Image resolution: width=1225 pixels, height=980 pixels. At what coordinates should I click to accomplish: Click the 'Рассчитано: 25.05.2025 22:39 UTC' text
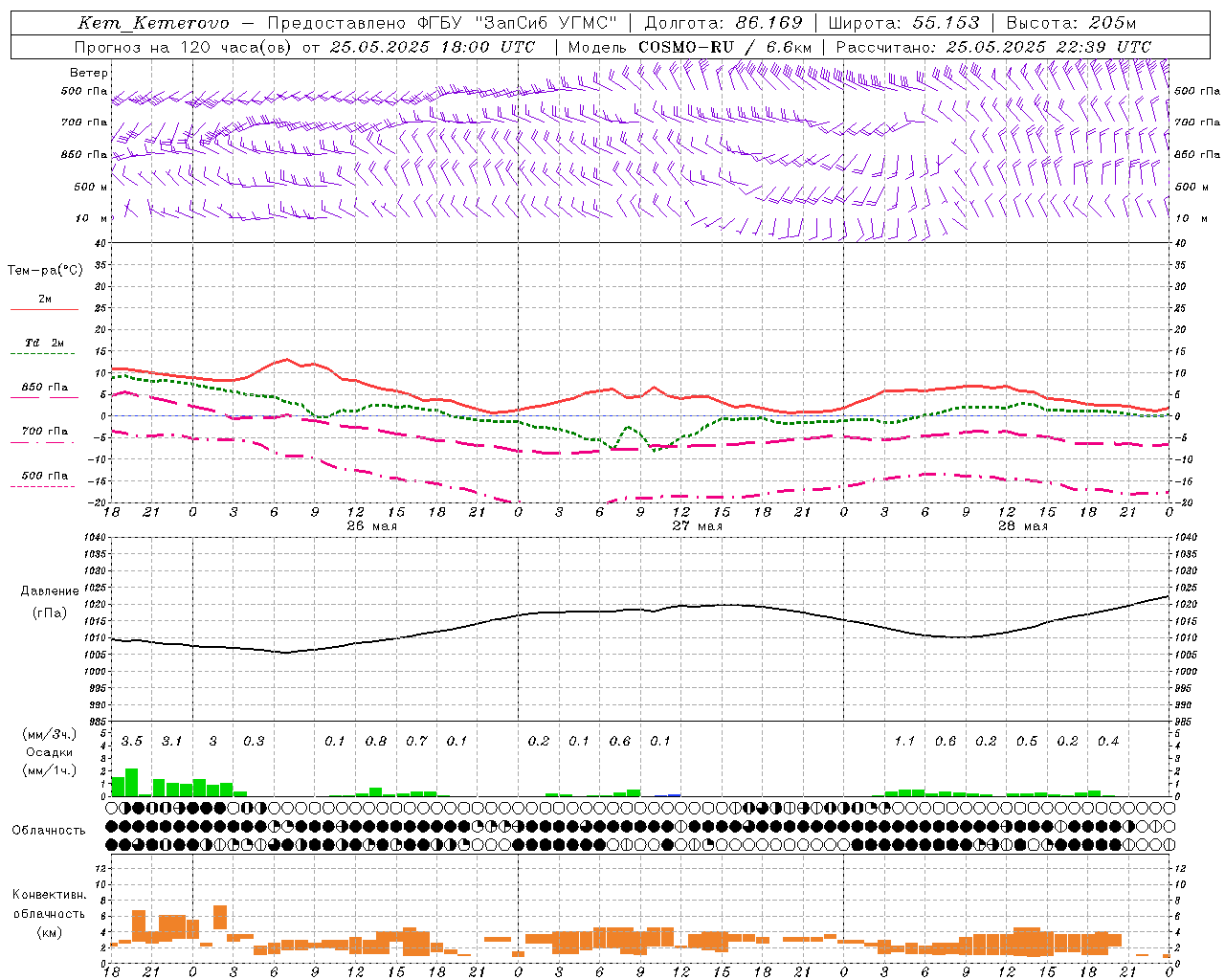[993, 47]
